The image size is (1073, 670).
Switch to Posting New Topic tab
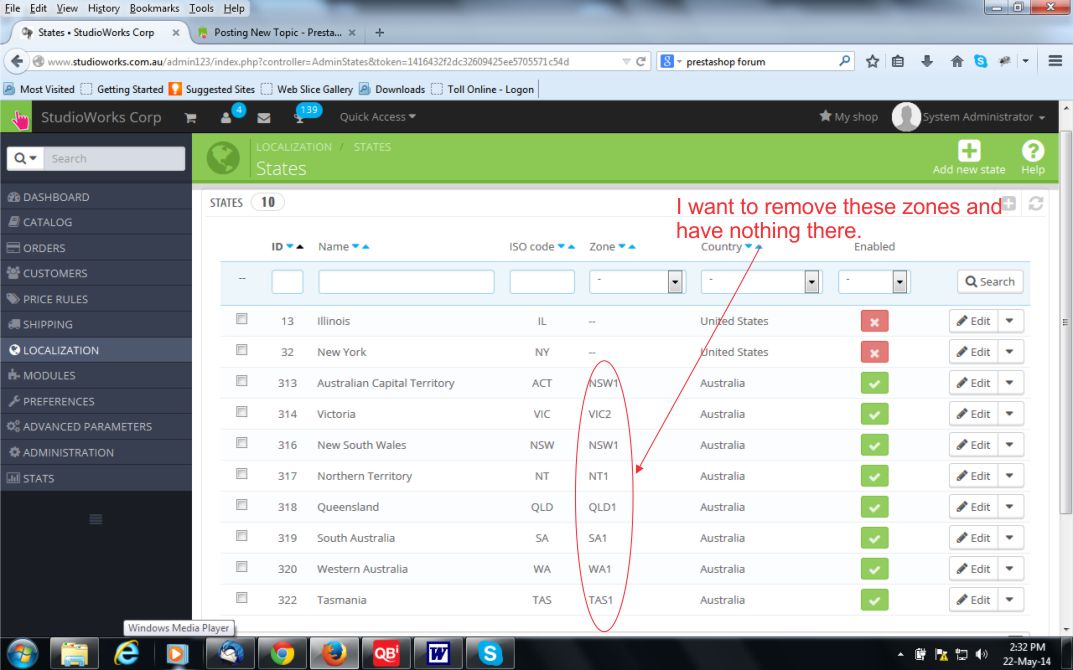tap(278, 32)
